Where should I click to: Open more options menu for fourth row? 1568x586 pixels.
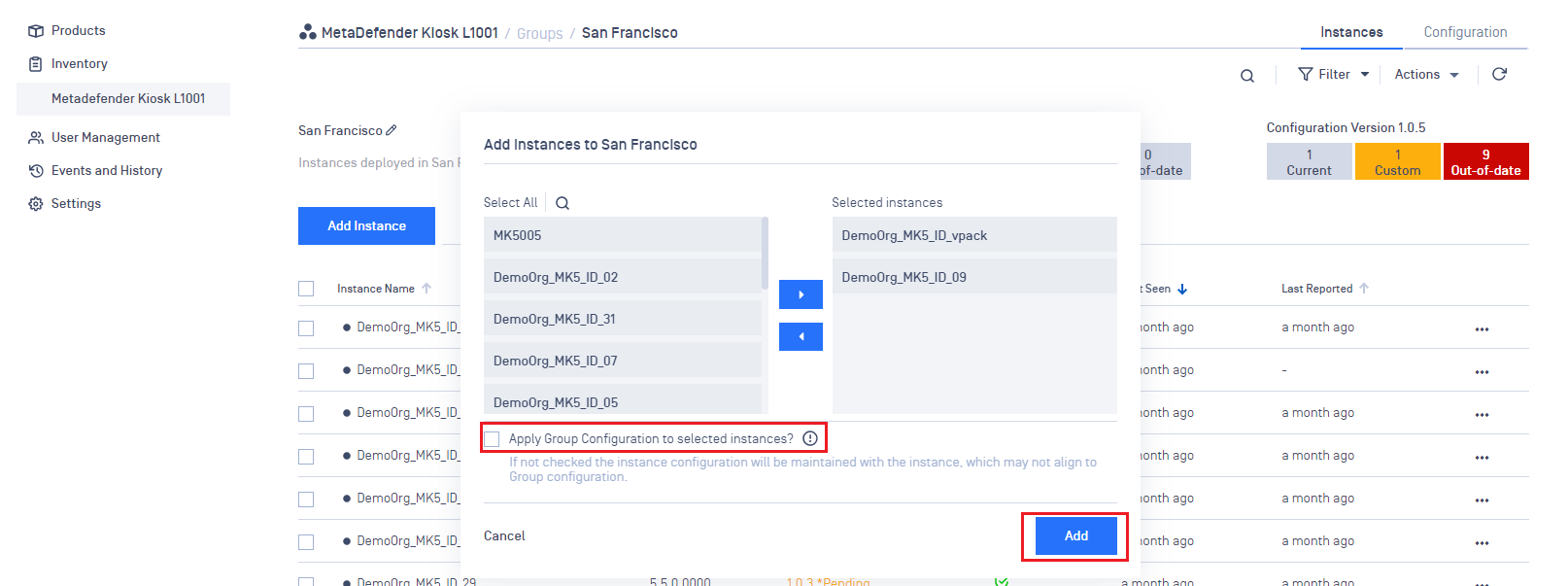tap(1482, 458)
